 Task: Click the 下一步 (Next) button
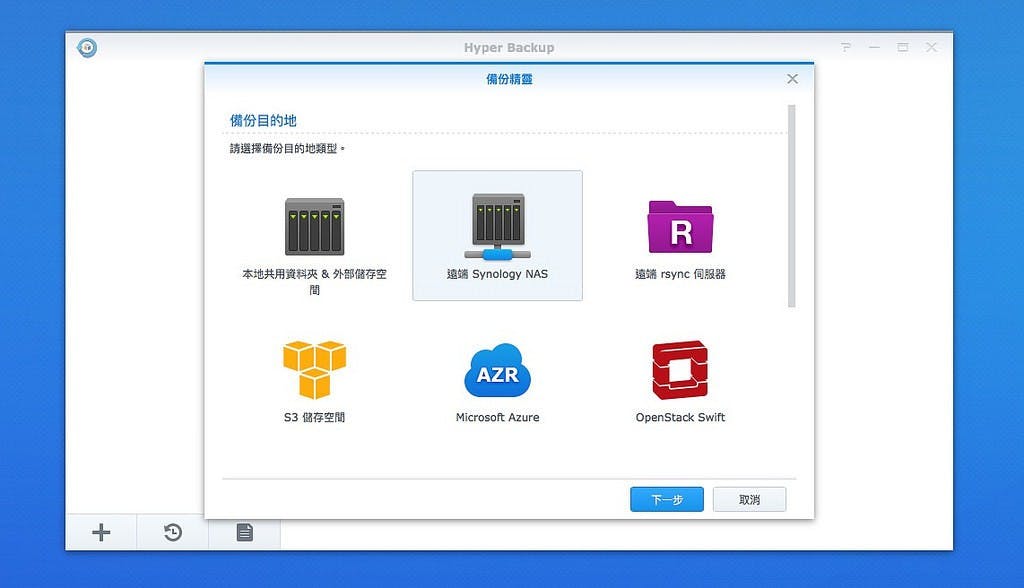[667, 500]
